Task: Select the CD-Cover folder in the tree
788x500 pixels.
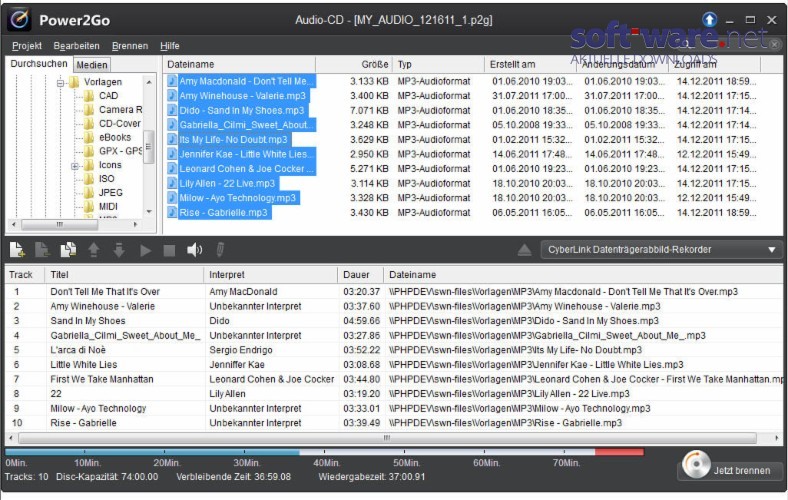Action: pyautogui.click(x=120, y=124)
